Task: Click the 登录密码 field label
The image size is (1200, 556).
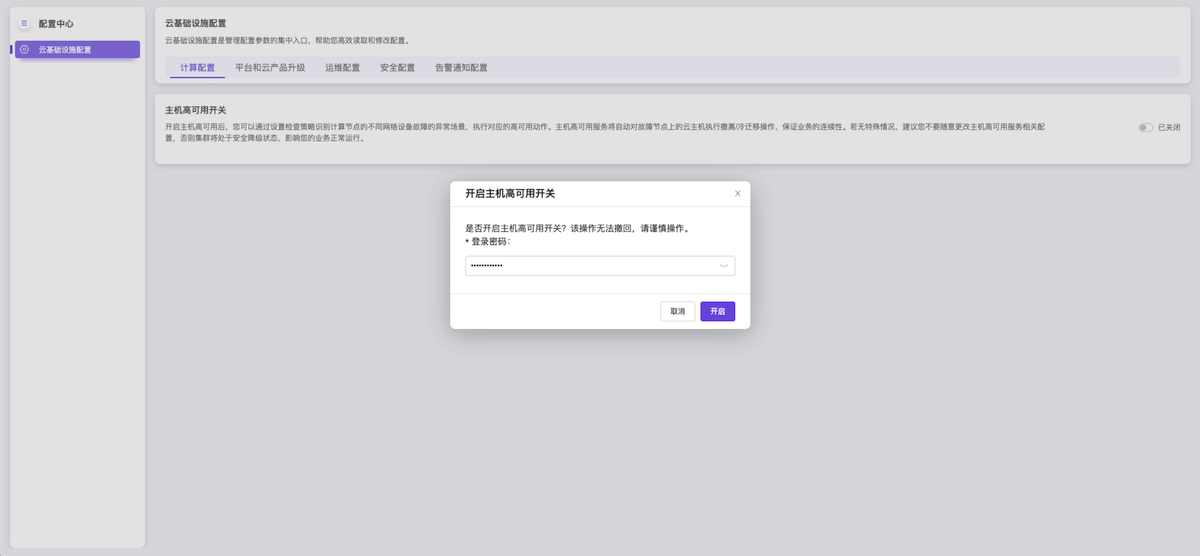Action: click(490, 242)
